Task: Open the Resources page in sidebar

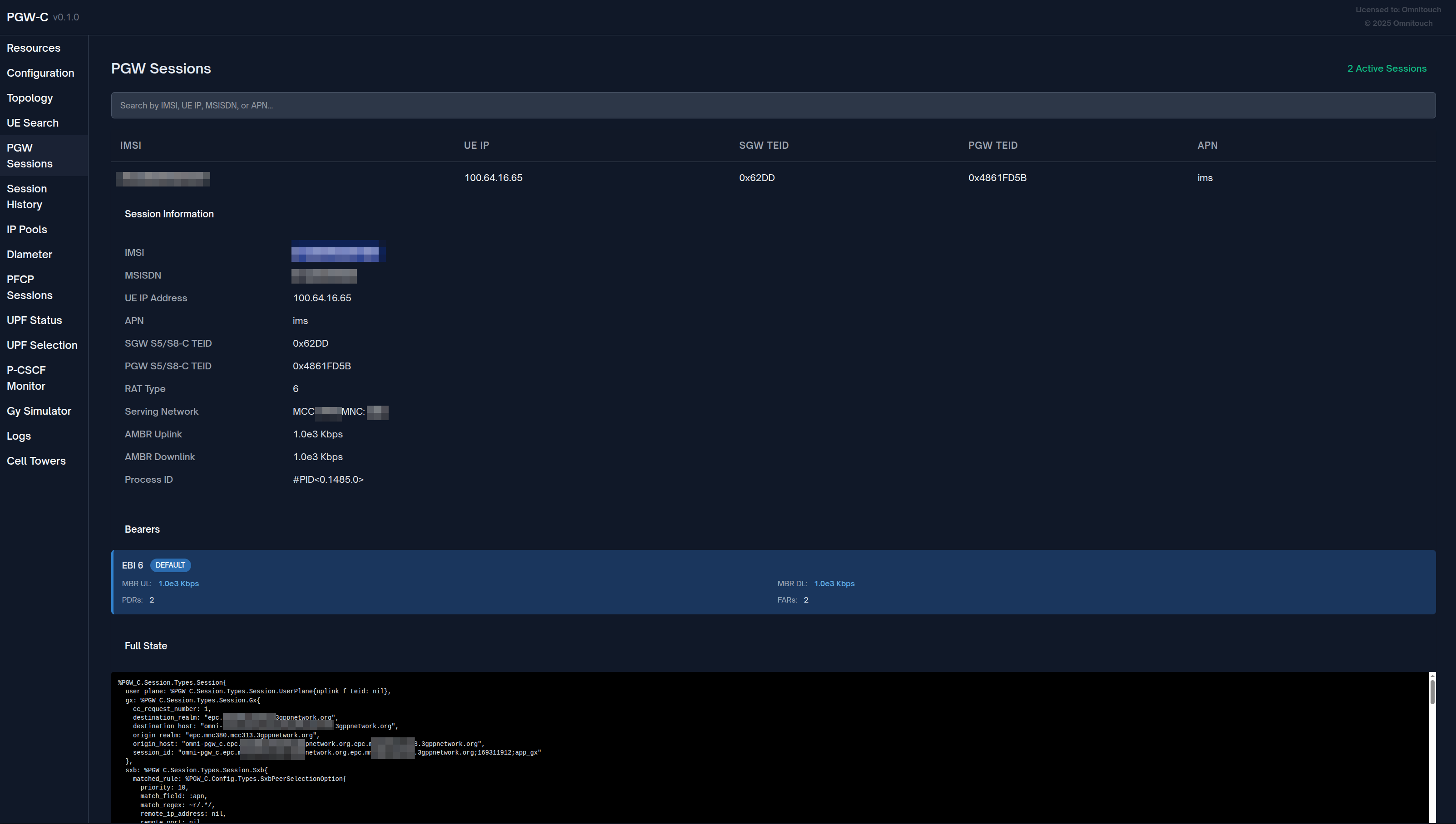Action: tap(34, 48)
